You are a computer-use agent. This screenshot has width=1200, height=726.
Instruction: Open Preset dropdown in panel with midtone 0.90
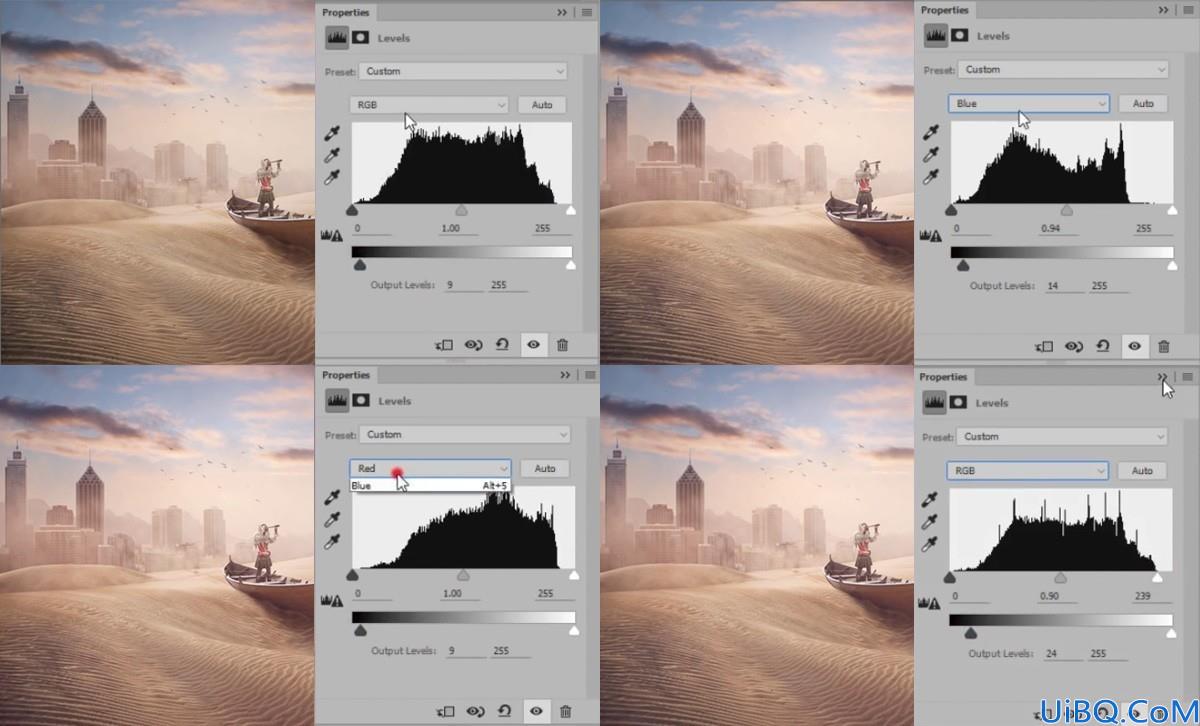(1063, 436)
